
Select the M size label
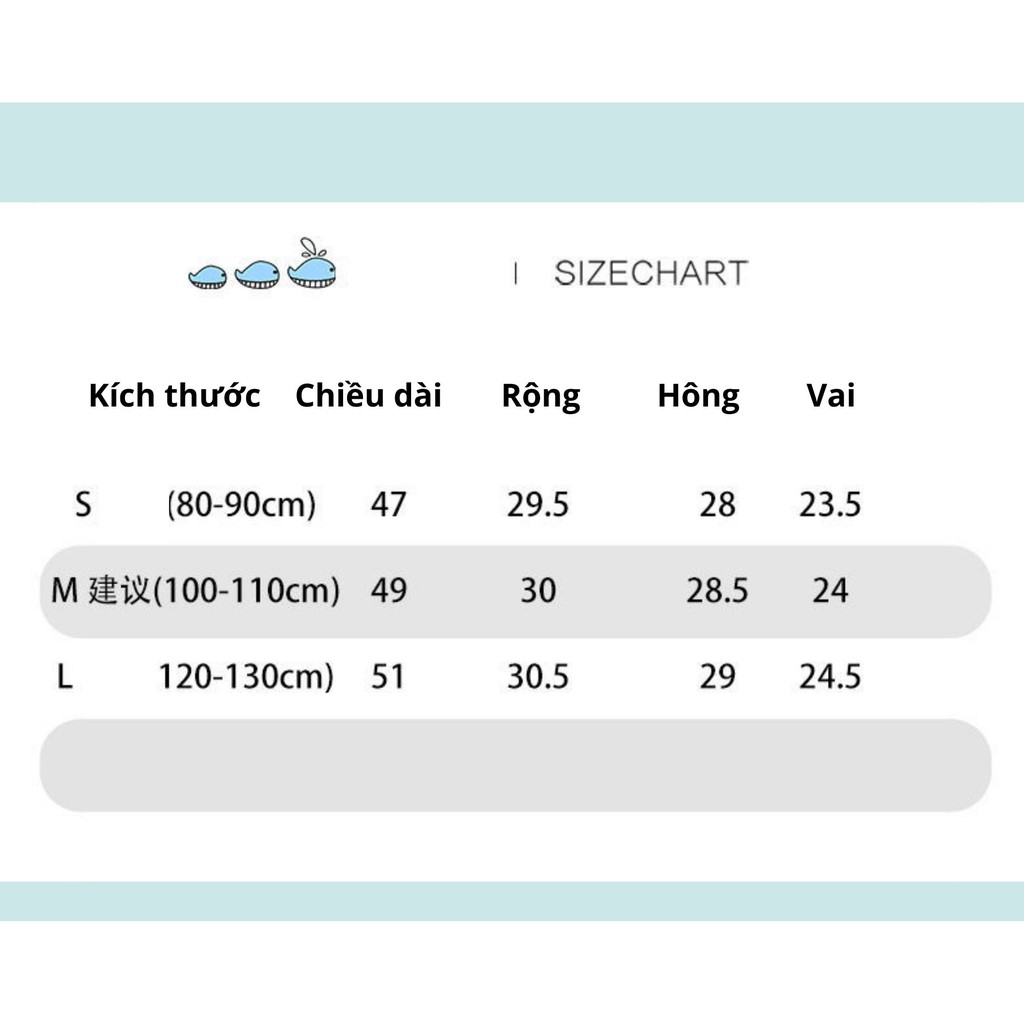64,591
